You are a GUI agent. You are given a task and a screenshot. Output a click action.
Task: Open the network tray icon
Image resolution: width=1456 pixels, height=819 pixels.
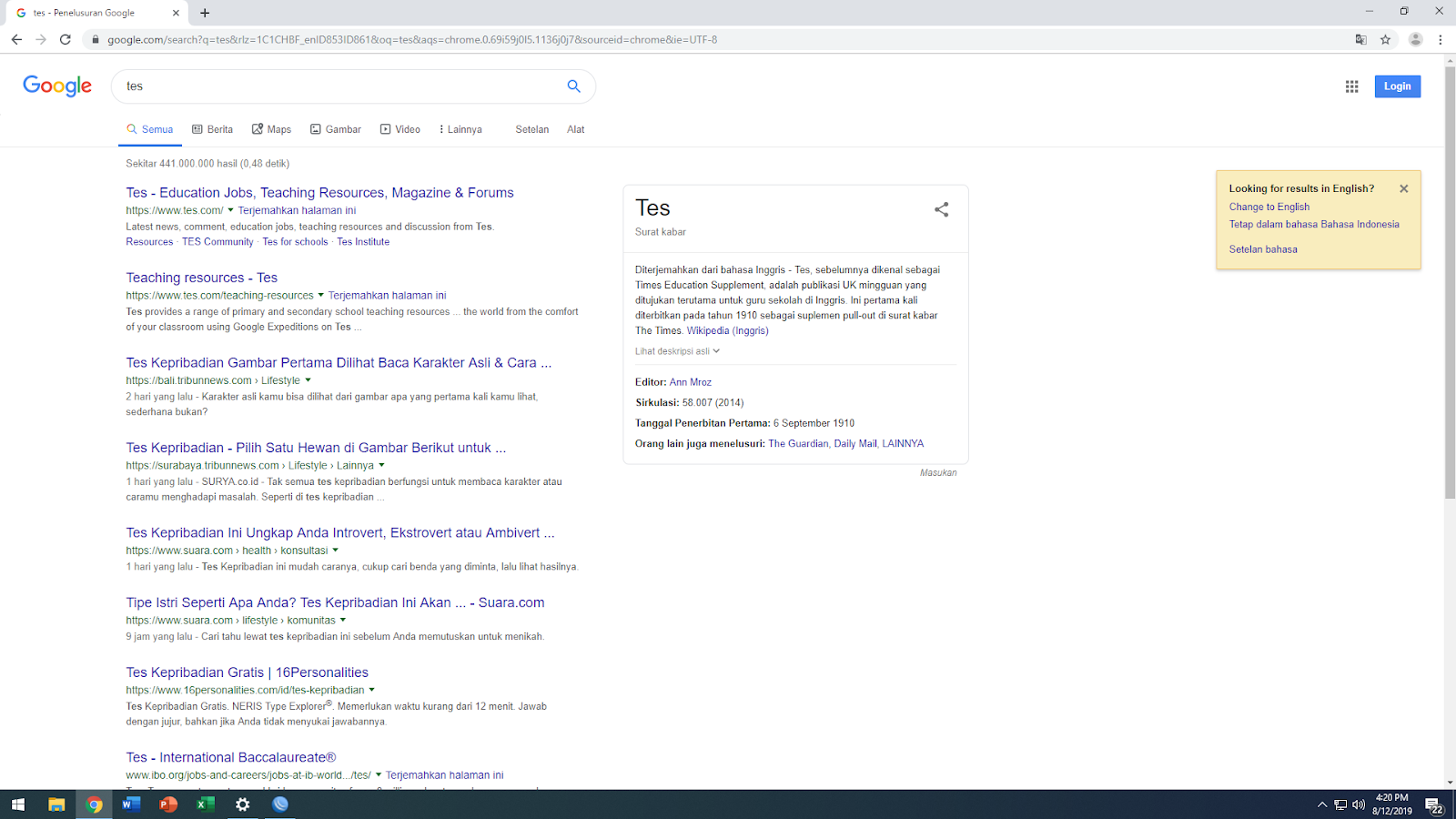click(1340, 804)
